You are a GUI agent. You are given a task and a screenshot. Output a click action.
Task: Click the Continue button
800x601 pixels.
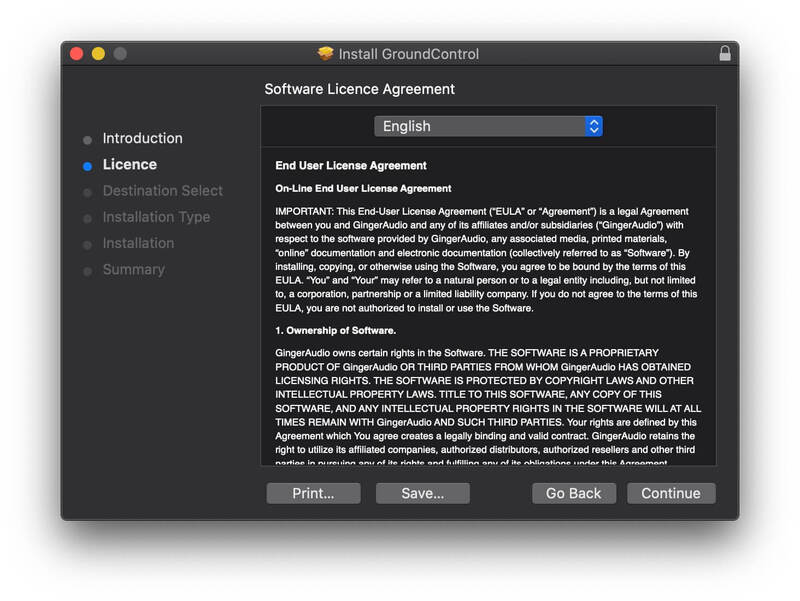(671, 493)
